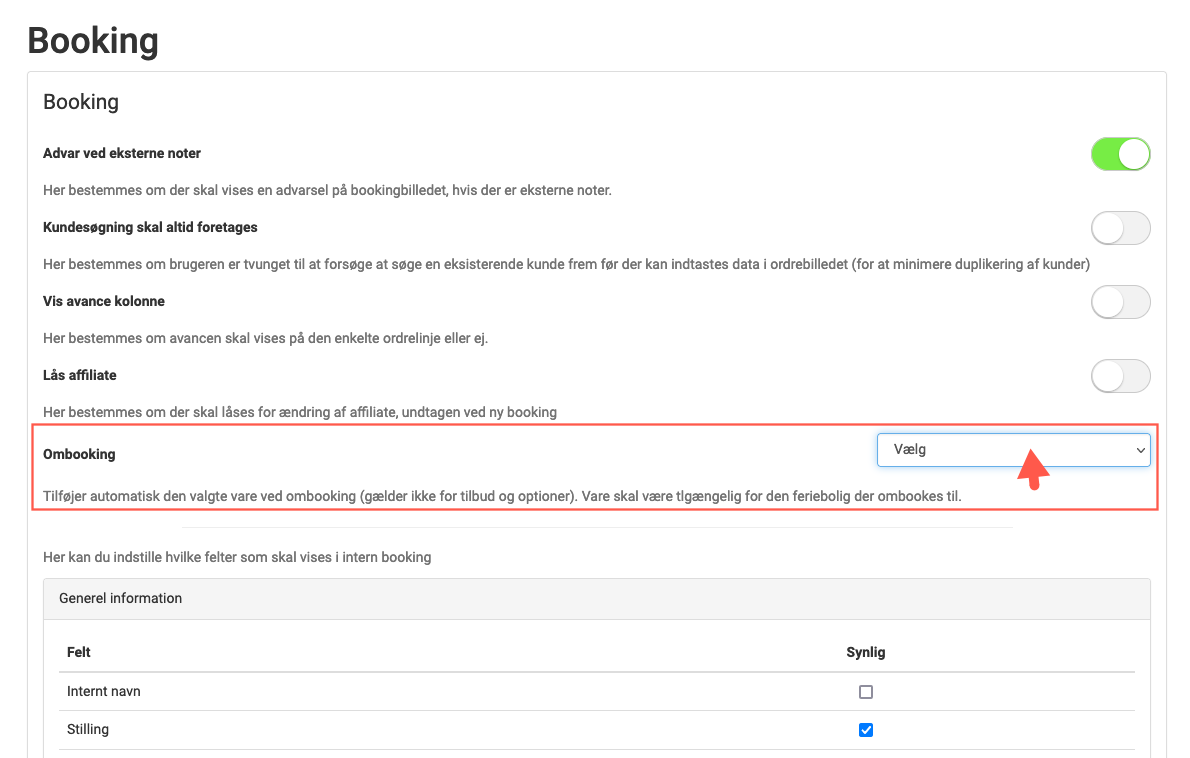The image size is (1190, 758).
Task: Click the large Booking page heading
Action: [93, 41]
